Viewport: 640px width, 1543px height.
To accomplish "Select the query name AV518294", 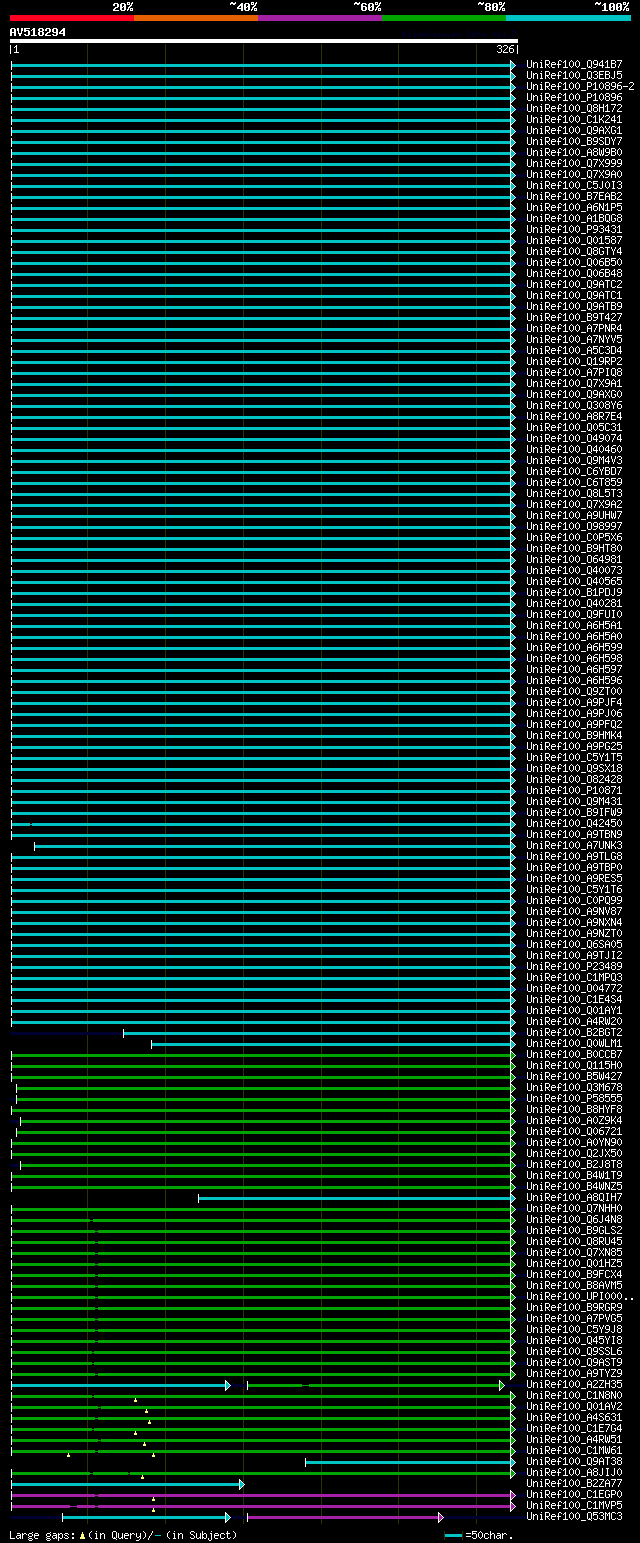I will pos(38,32).
